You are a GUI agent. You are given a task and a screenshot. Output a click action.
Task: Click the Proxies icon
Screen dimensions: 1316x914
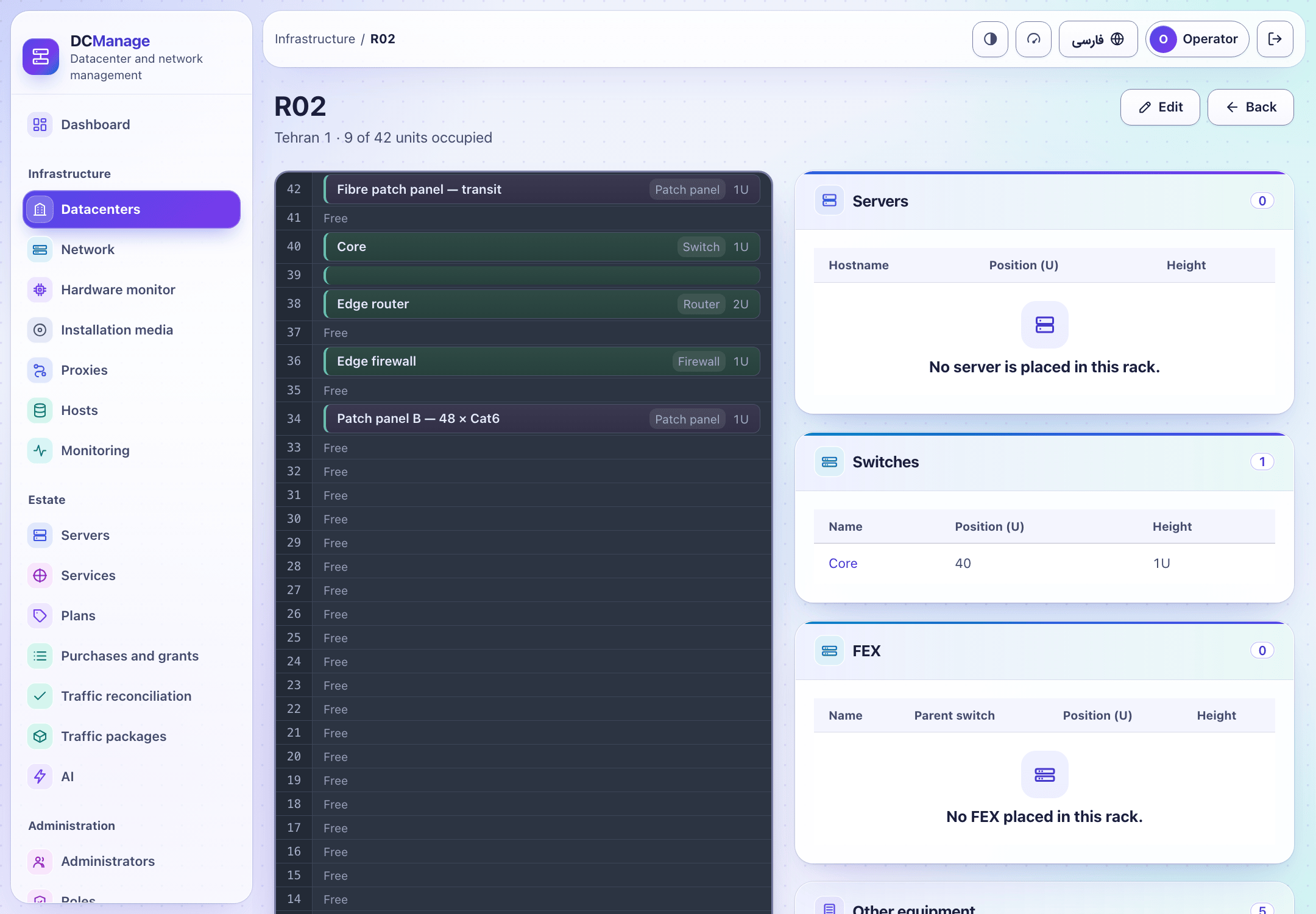point(40,370)
